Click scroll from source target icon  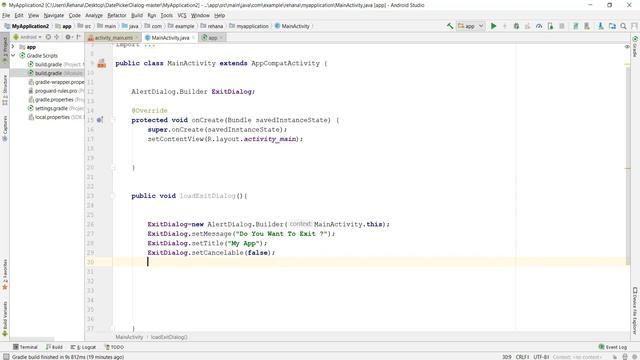pos(48,37)
